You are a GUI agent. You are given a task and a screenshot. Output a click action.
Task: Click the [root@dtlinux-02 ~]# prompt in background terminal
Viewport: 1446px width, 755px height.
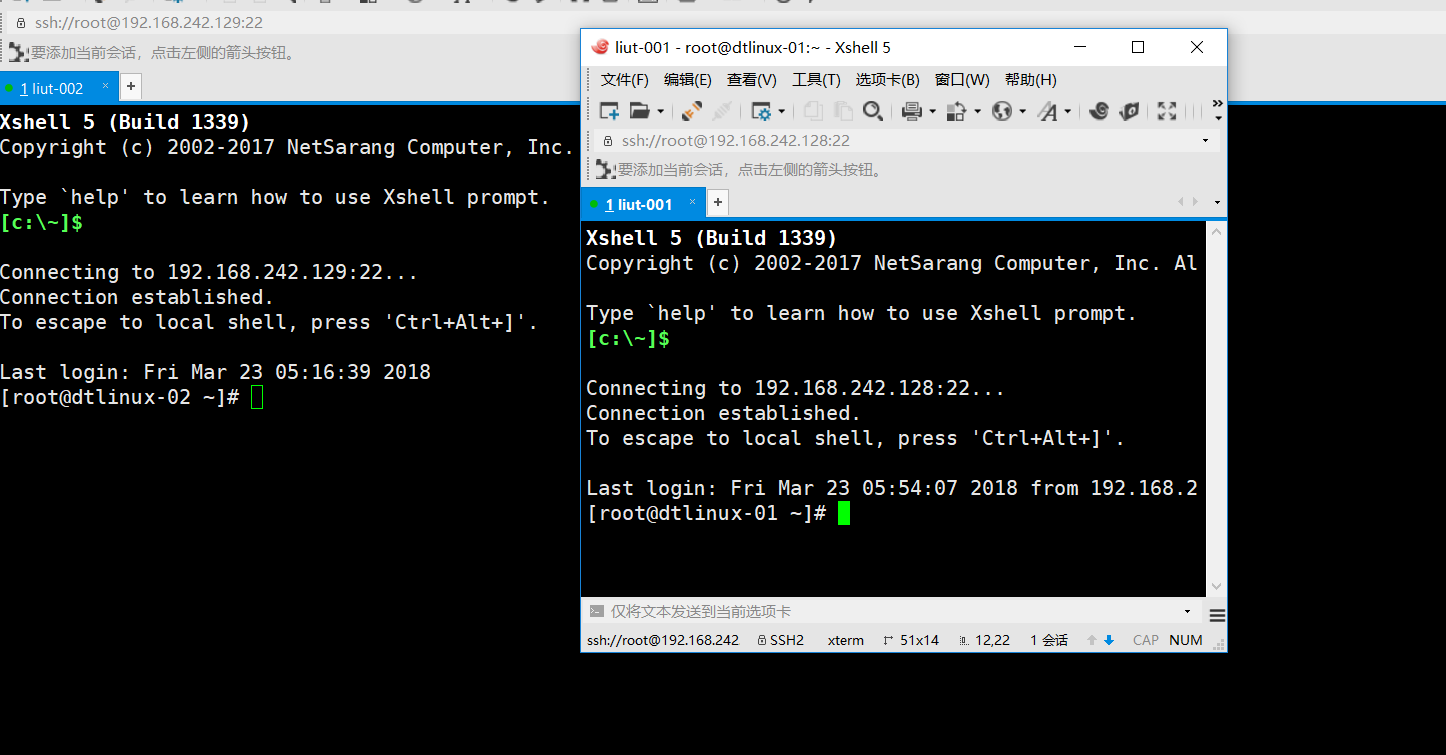pyautogui.click(x=120, y=397)
